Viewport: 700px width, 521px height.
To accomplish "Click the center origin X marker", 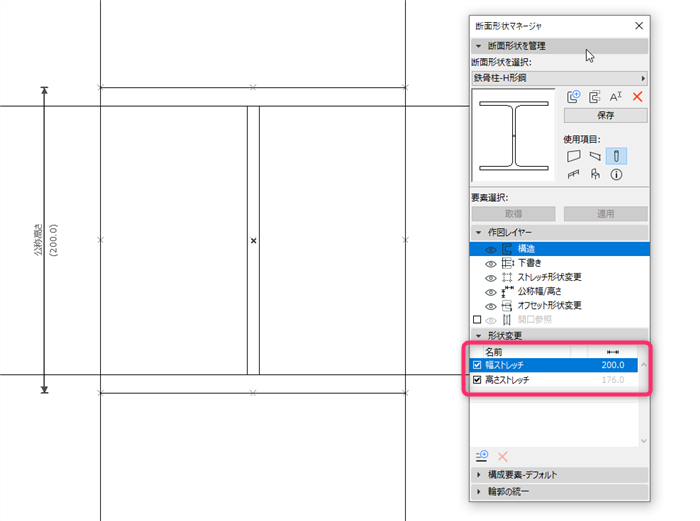I will (x=254, y=241).
